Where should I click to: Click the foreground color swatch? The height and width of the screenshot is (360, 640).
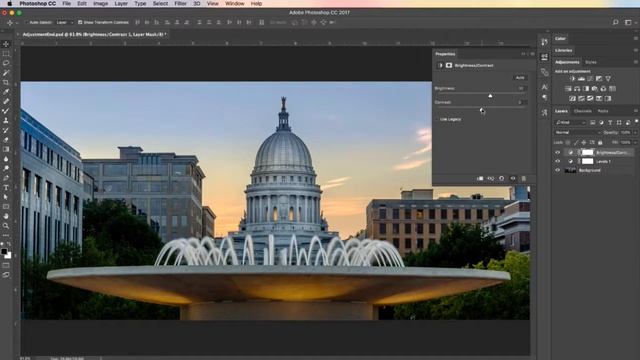(4, 251)
